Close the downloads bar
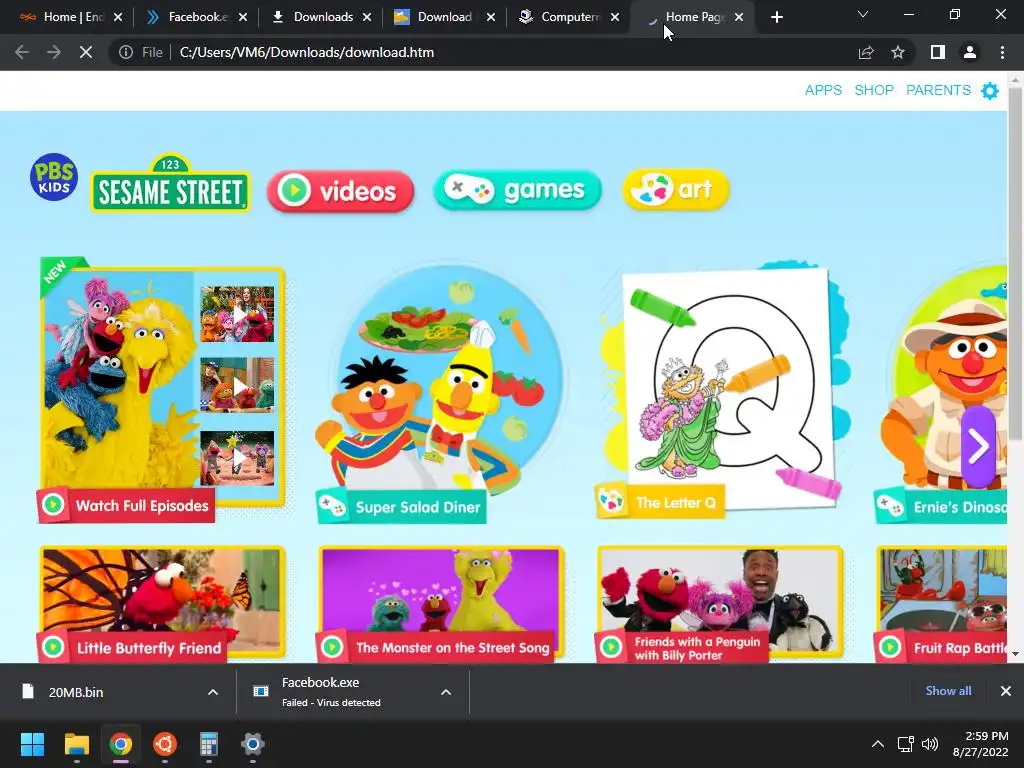 click(x=1006, y=691)
